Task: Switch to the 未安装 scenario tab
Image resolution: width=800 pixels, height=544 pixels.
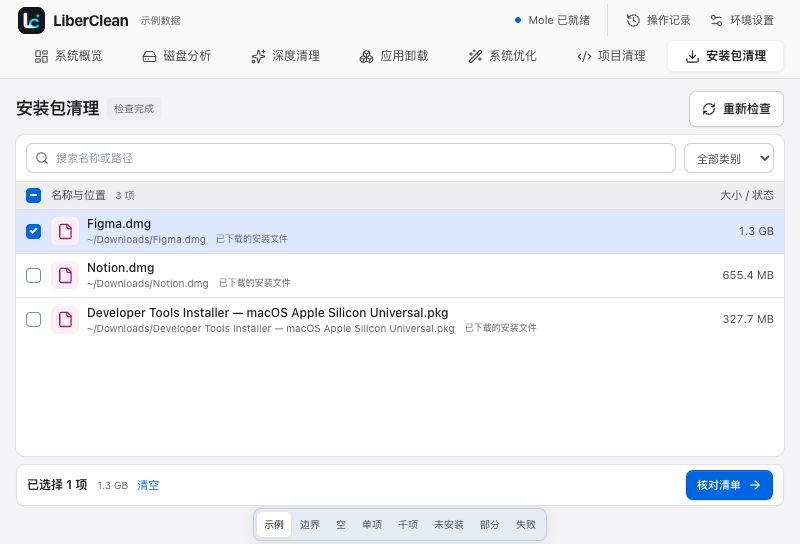Action: 449,525
